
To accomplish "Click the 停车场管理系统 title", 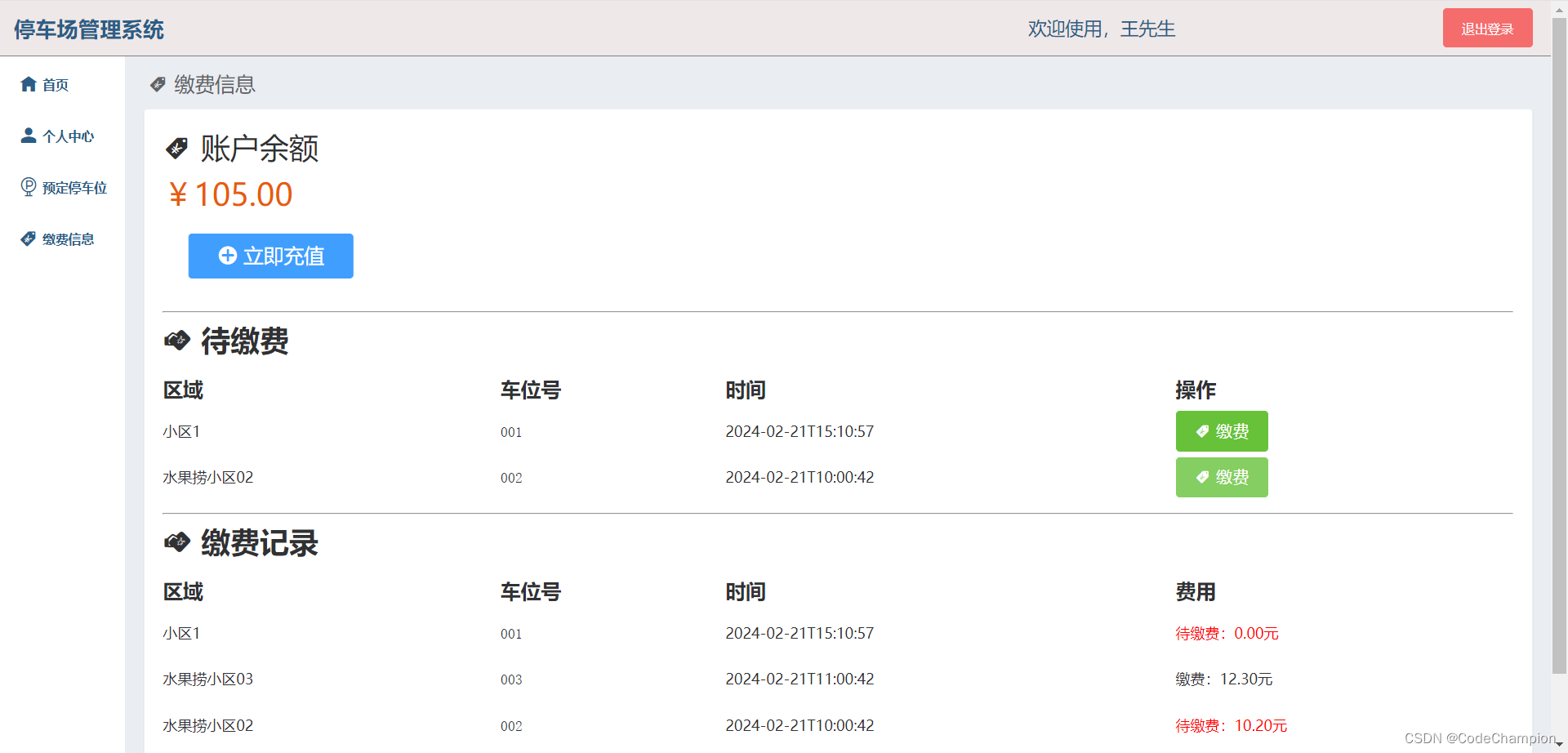I will point(89,29).
